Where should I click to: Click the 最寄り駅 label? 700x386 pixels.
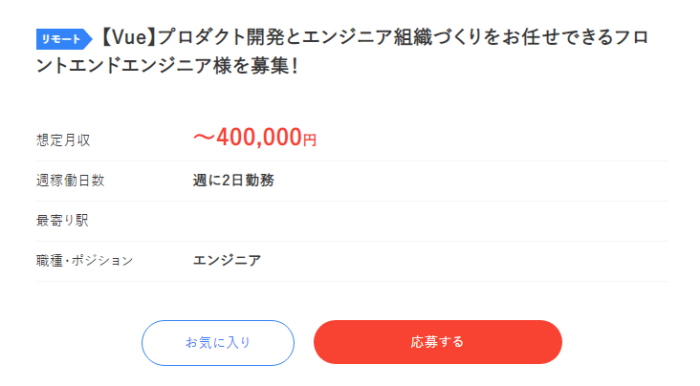[x=62, y=220]
